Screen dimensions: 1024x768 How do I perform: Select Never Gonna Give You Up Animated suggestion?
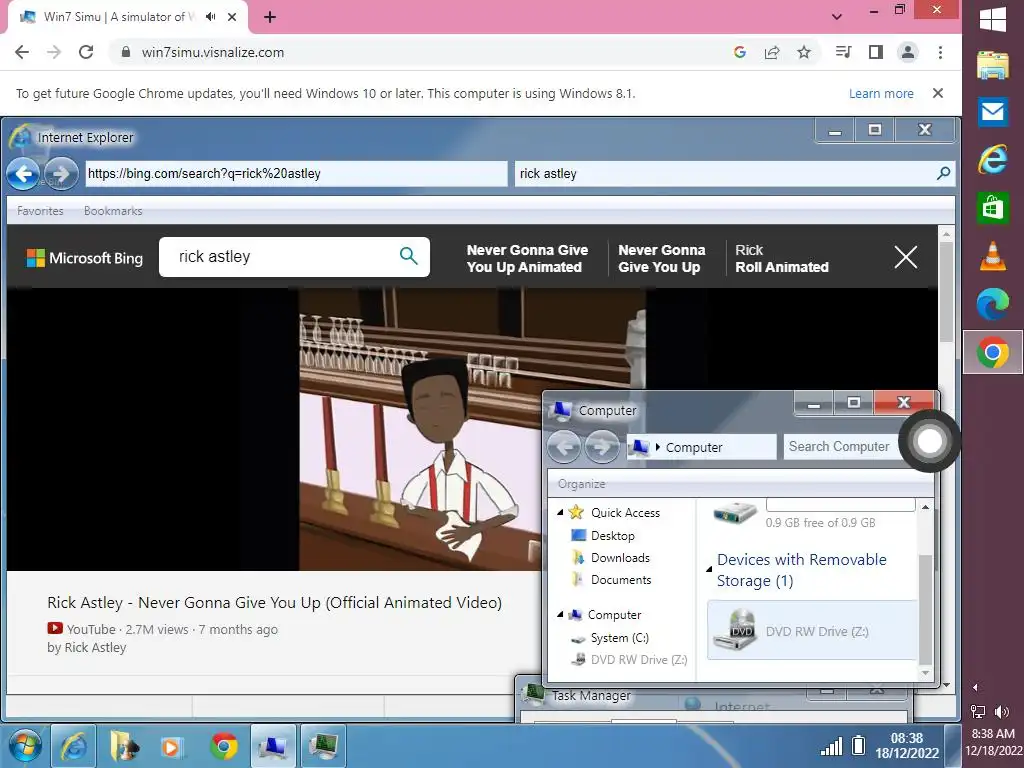527,259
